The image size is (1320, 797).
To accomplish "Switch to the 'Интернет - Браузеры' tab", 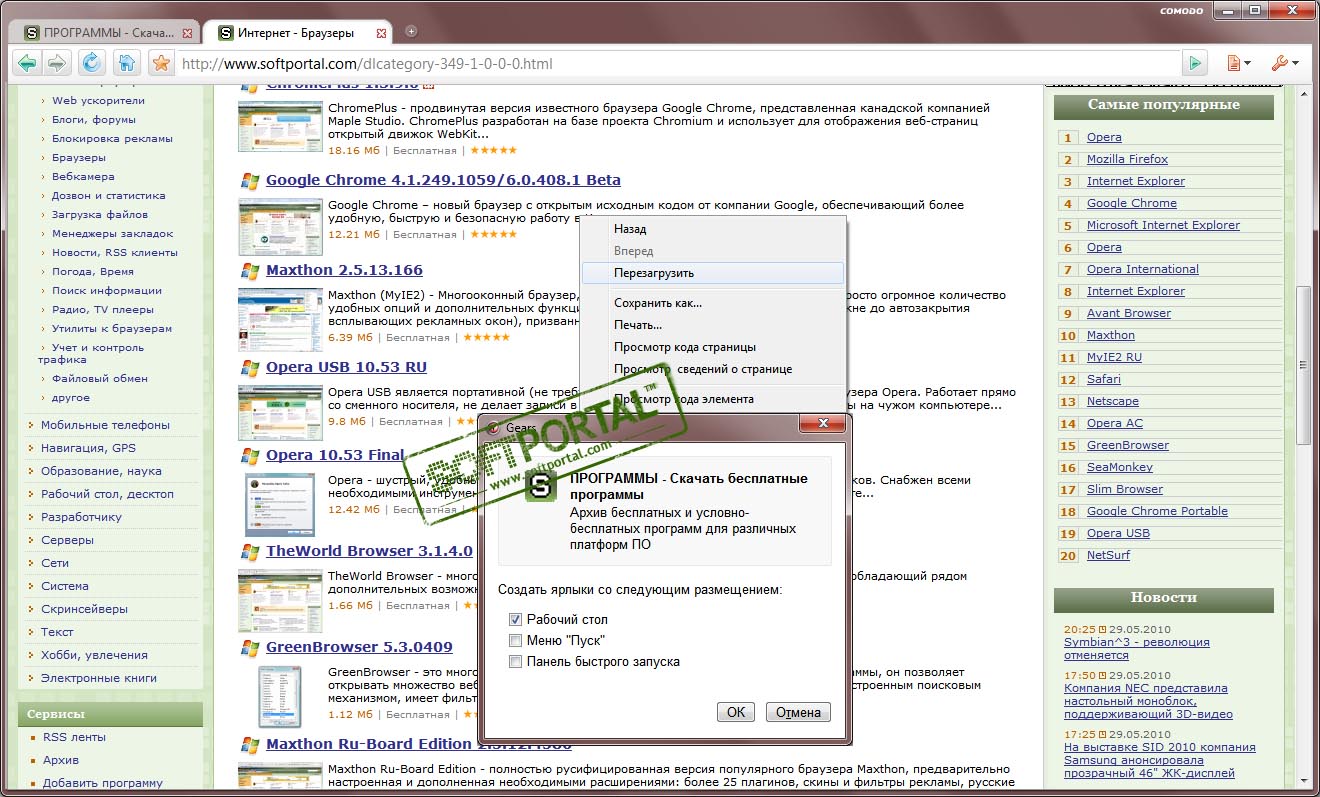I will 297,33.
